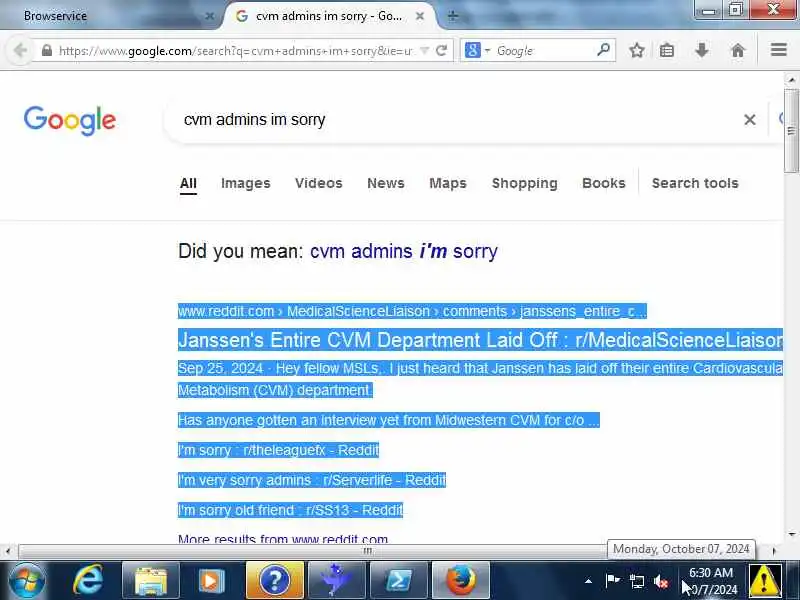Click the padlock site security icon
Image resolution: width=800 pixels, height=600 pixels.
pyautogui.click(x=46, y=51)
